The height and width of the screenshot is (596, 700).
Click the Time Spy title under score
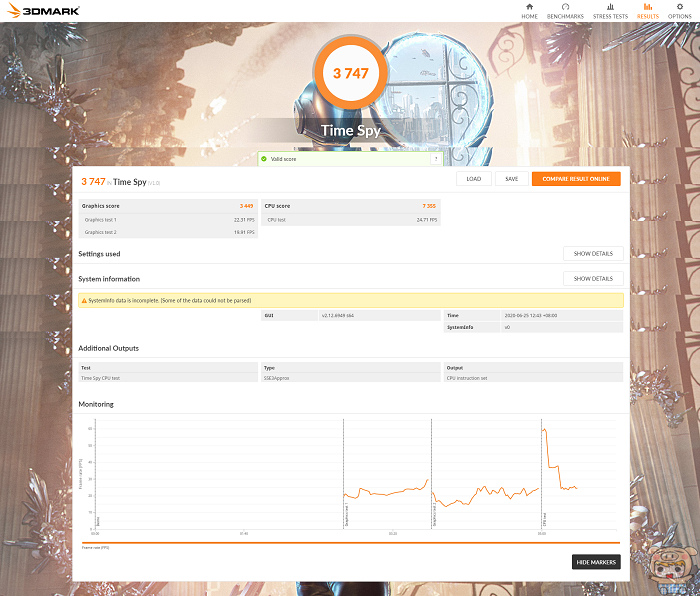click(351, 130)
